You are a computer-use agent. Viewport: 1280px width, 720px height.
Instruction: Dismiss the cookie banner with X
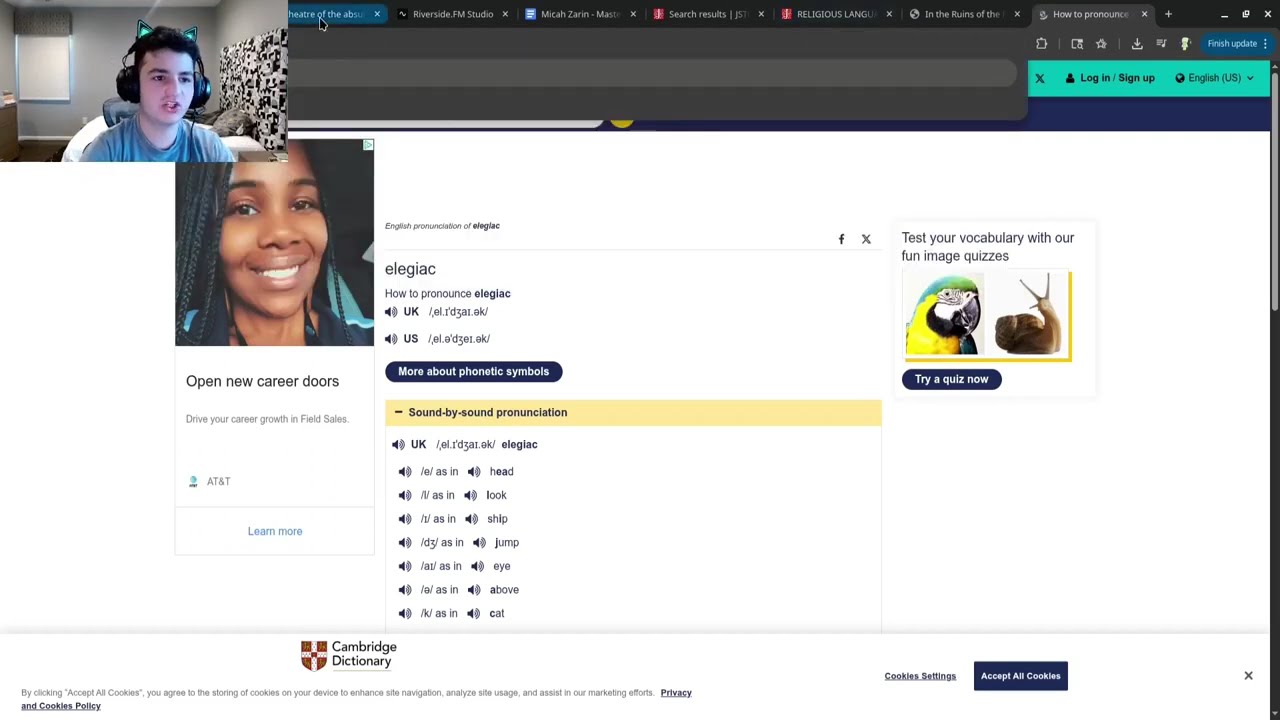pos(1248,676)
